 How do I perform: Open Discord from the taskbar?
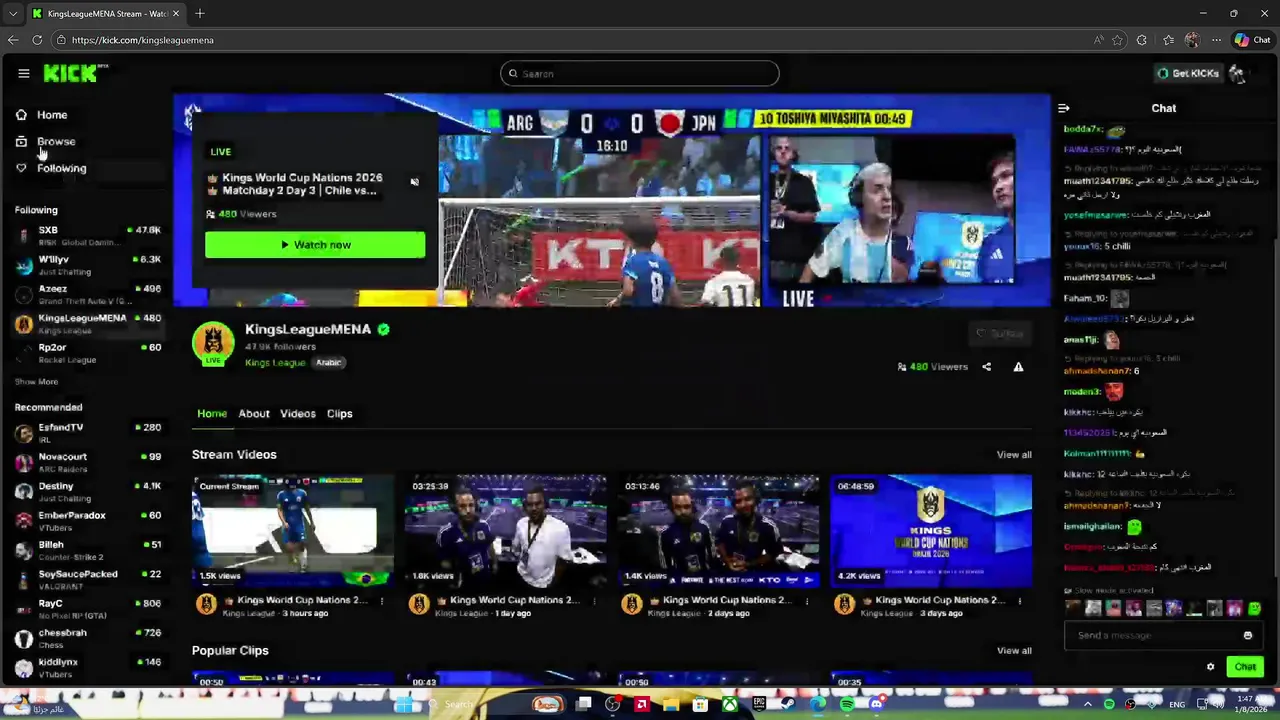[x=876, y=705]
